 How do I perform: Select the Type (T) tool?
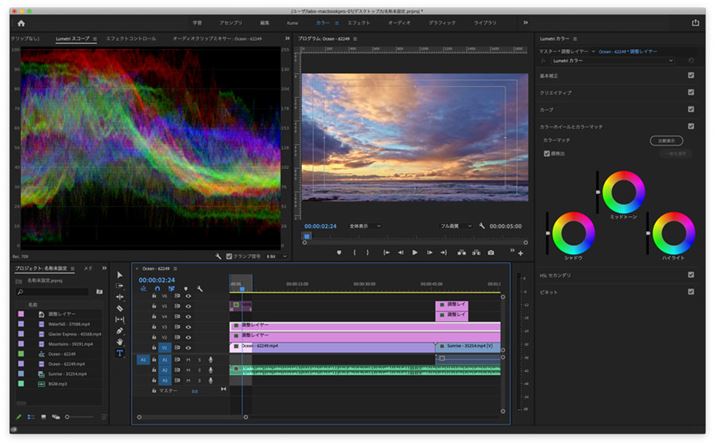coord(120,352)
